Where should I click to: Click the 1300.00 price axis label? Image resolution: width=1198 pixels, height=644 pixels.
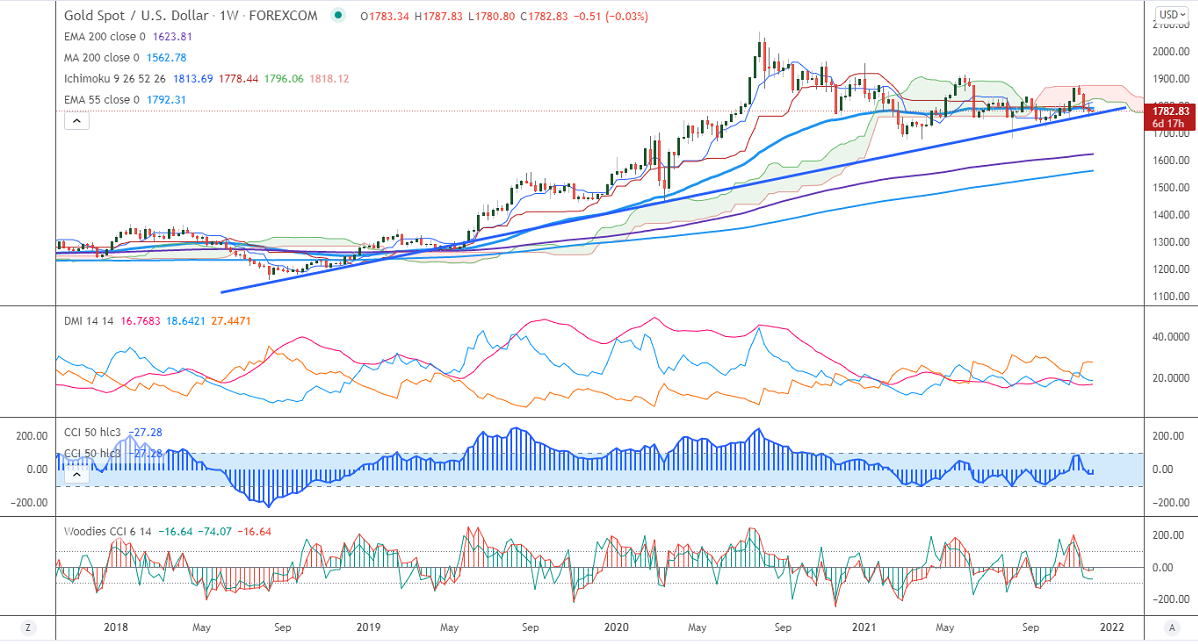tap(1171, 242)
